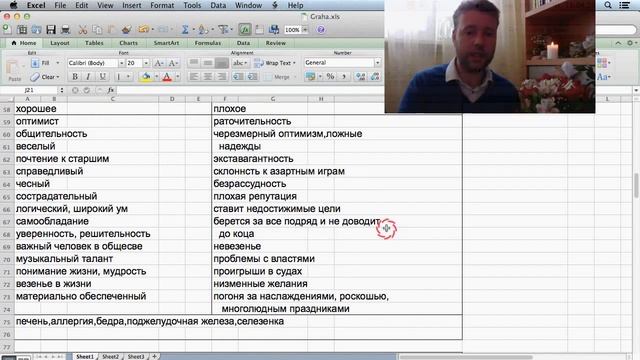Switch to the Sheet2 worksheet tab
Viewport: 640px width, 360px height.
pos(110,356)
